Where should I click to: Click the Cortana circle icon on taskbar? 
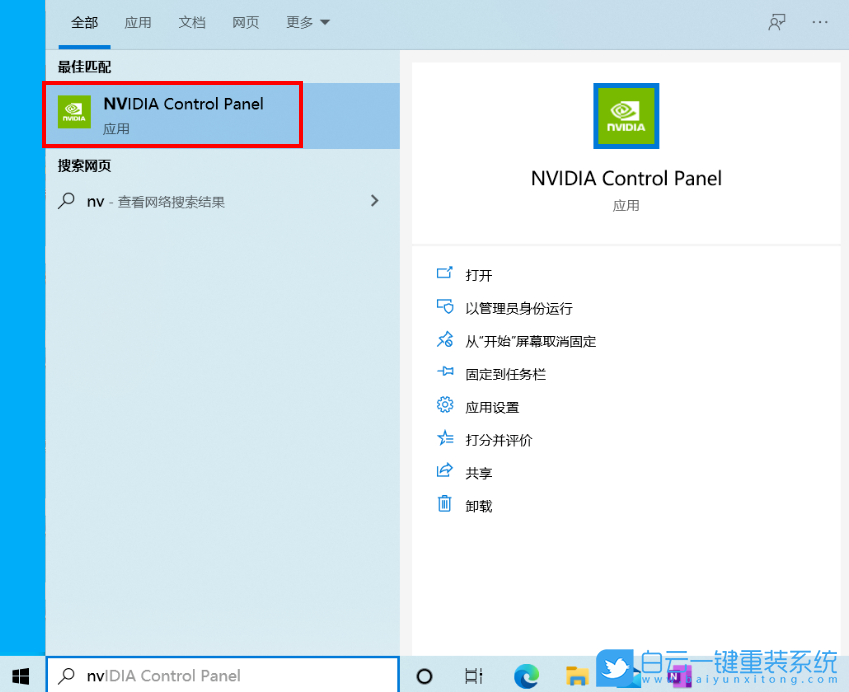point(426,675)
